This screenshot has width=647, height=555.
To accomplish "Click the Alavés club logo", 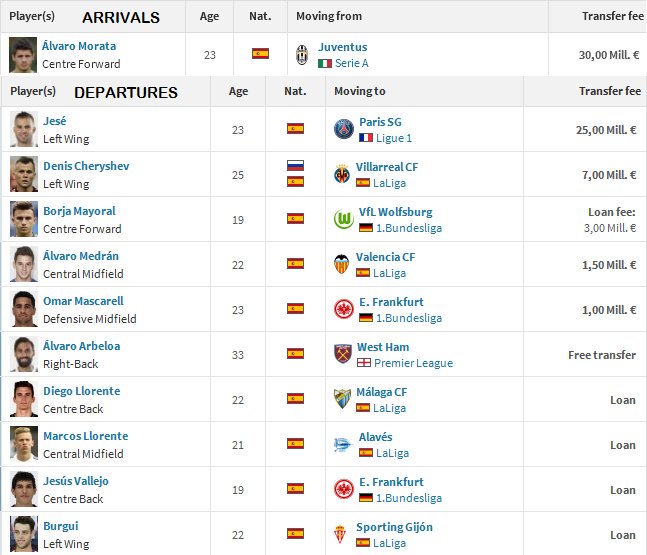I will pyautogui.click(x=342, y=444).
